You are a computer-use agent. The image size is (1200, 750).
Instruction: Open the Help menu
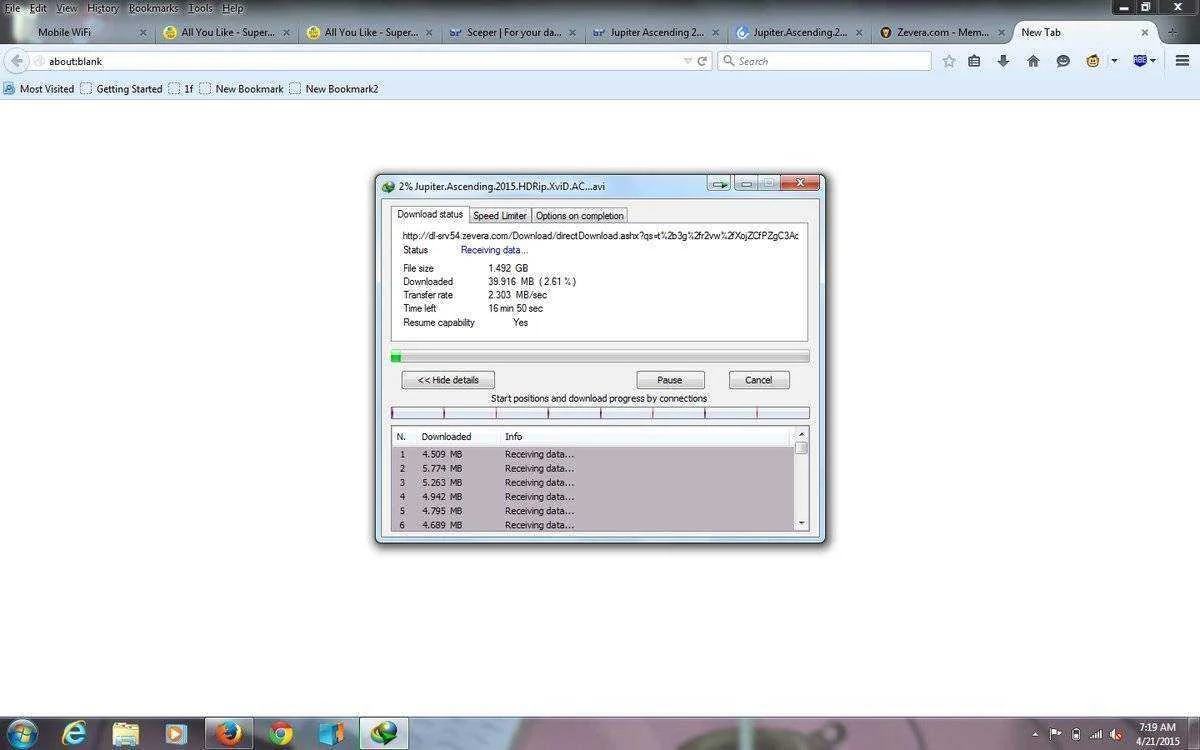coord(232,8)
